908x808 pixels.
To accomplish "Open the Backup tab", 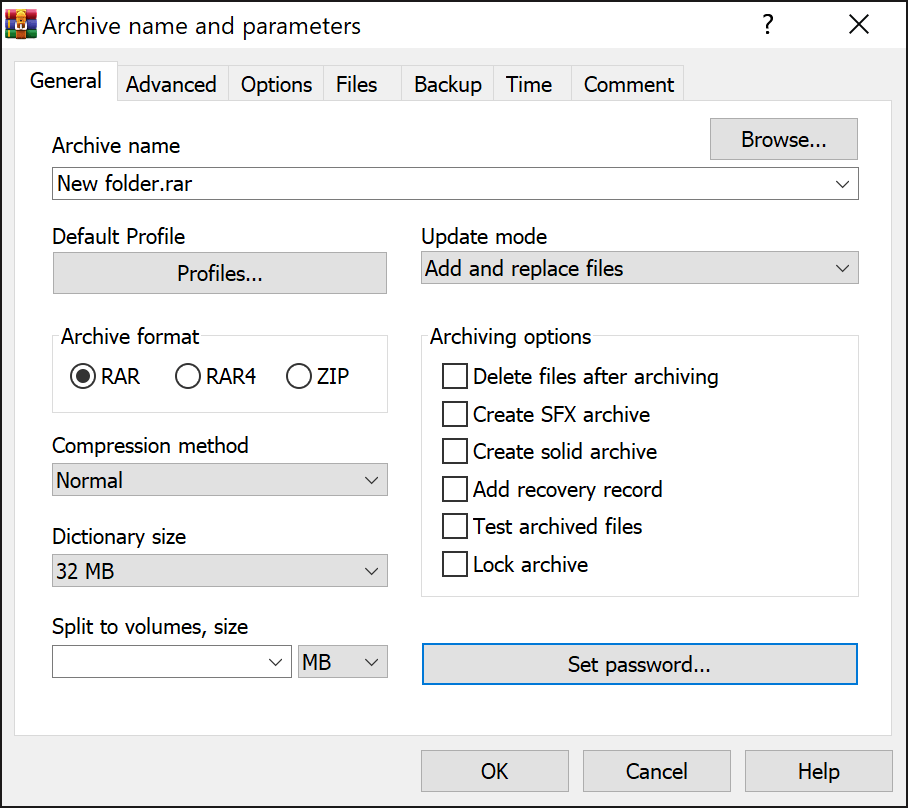I will point(448,85).
